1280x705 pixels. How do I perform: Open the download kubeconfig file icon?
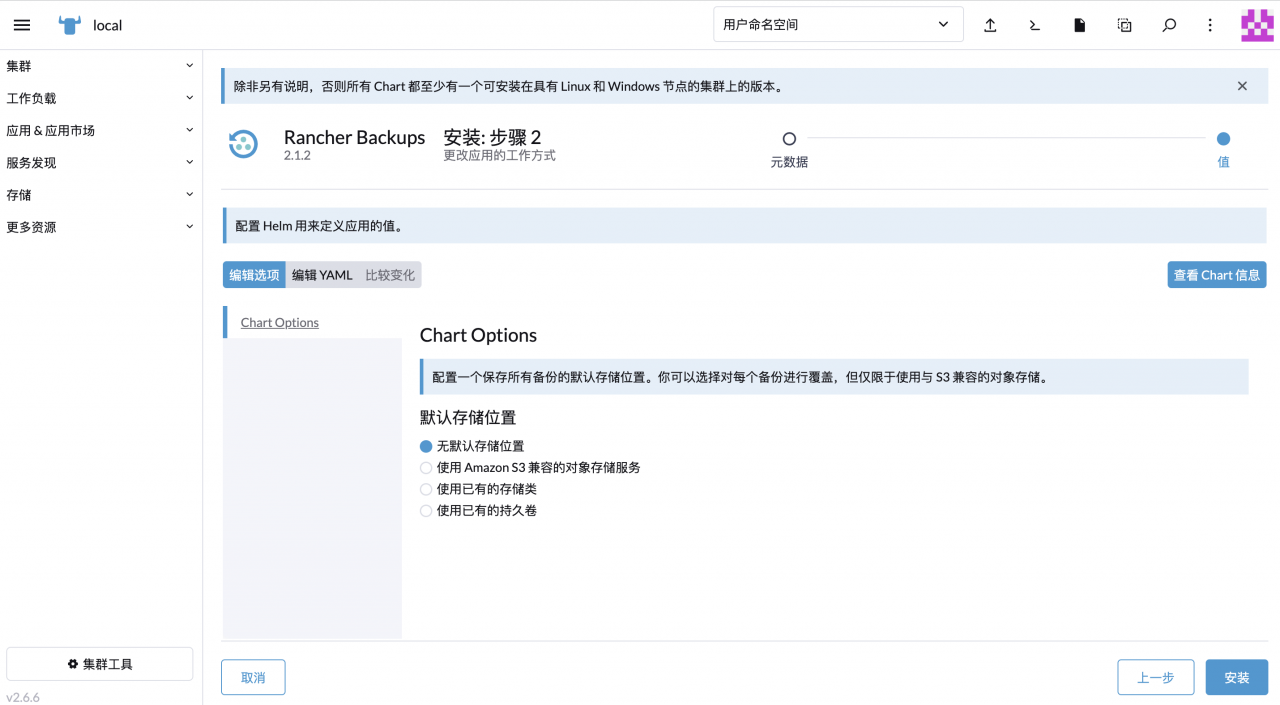1079,24
